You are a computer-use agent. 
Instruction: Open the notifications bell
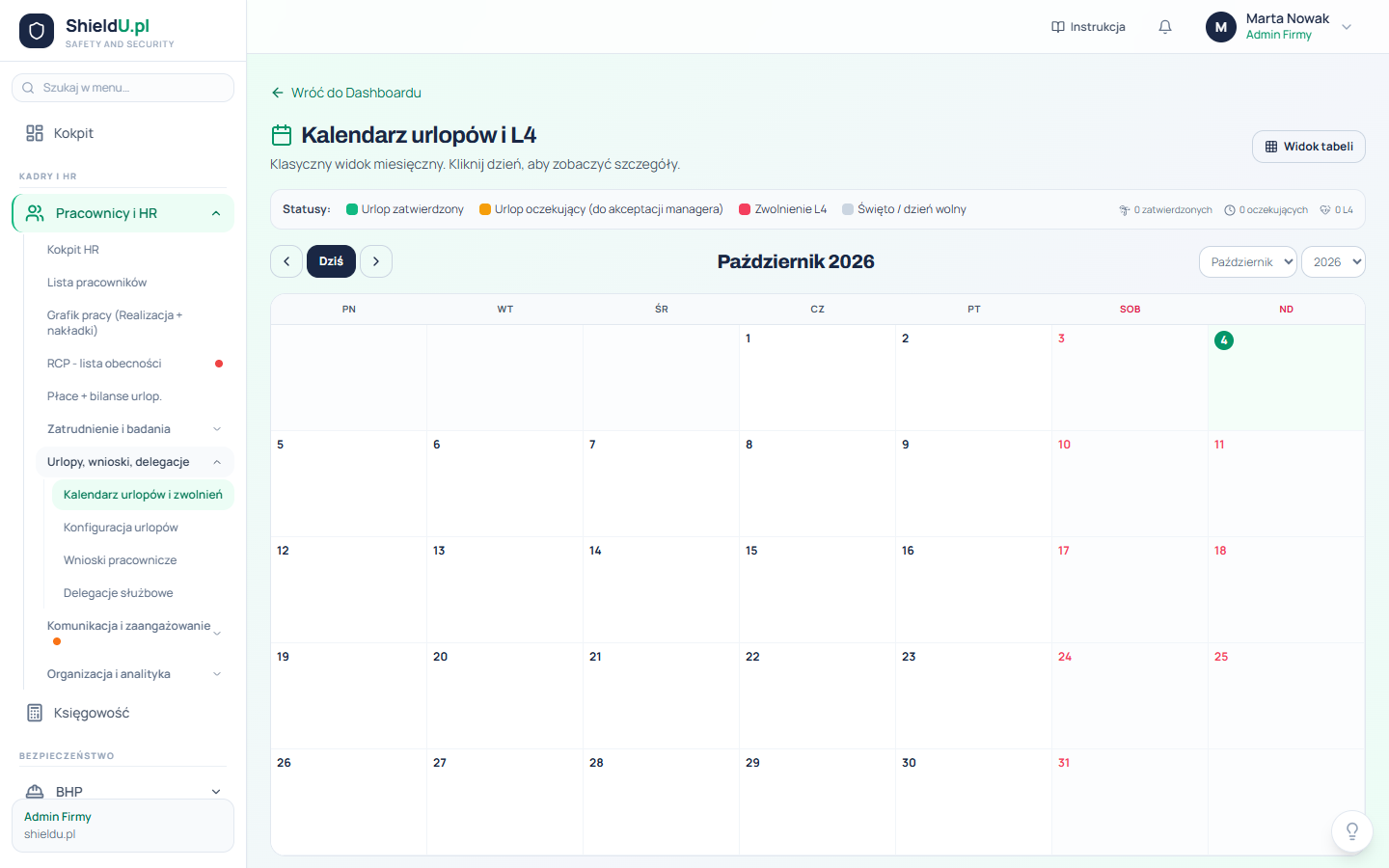tap(1165, 27)
